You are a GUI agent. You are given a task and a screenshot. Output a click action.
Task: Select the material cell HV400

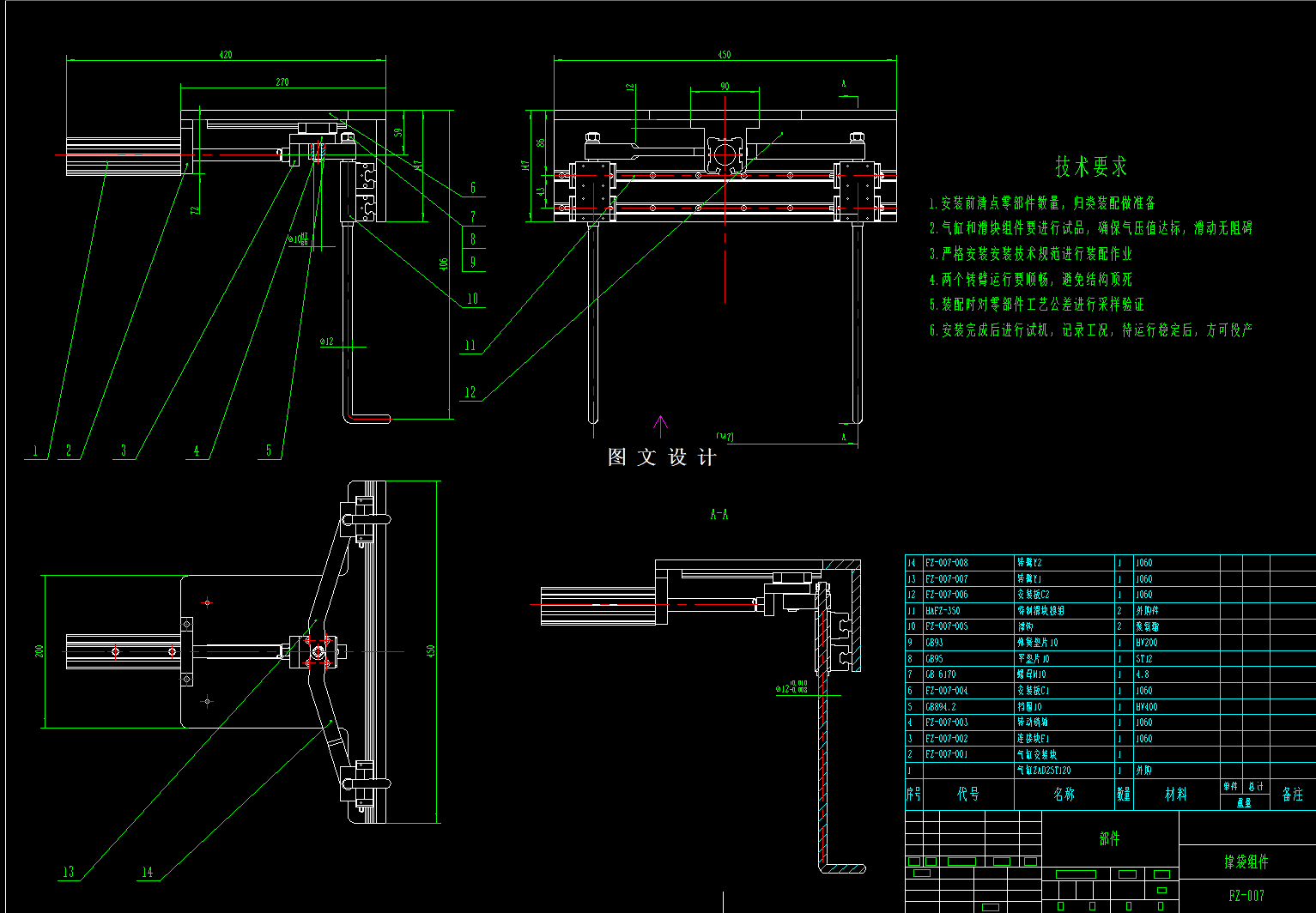(x=1146, y=707)
